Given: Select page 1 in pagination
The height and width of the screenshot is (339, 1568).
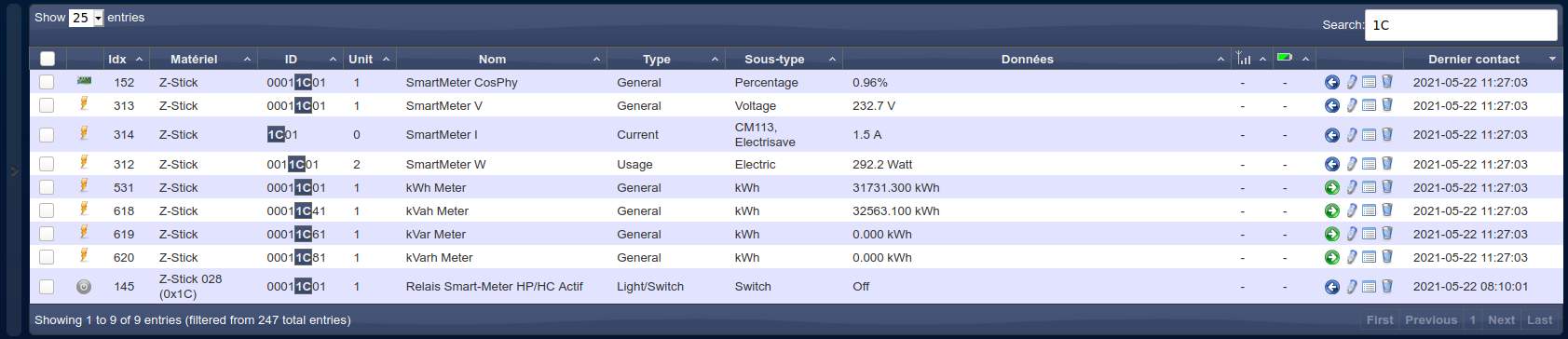Looking at the screenshot, I should pyautogui.click(x=1473, y=319).
